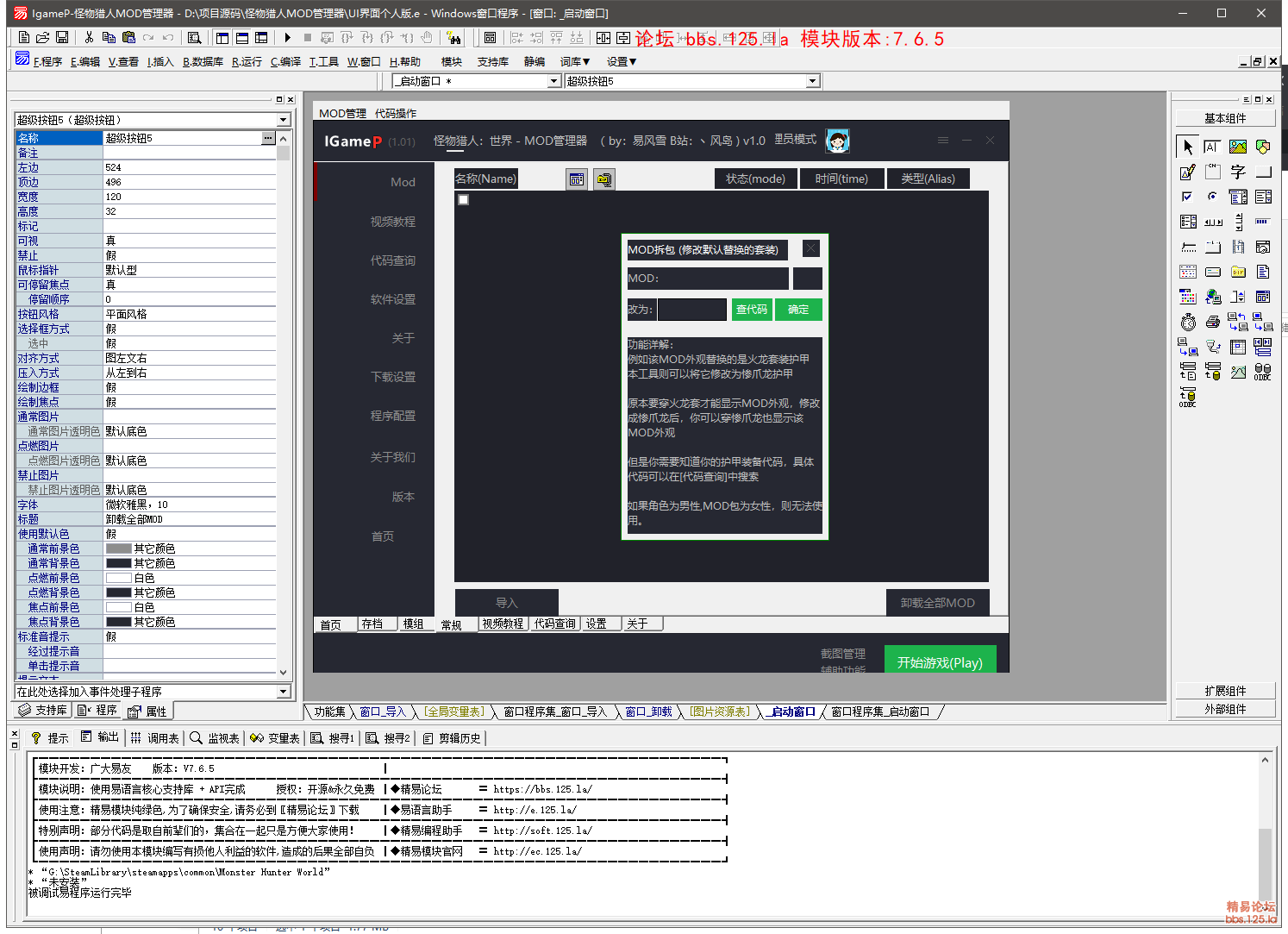This screenshot has height=934, width=1288.
Task: Switch to the 监视表 tab
Action: coord(215,738)
